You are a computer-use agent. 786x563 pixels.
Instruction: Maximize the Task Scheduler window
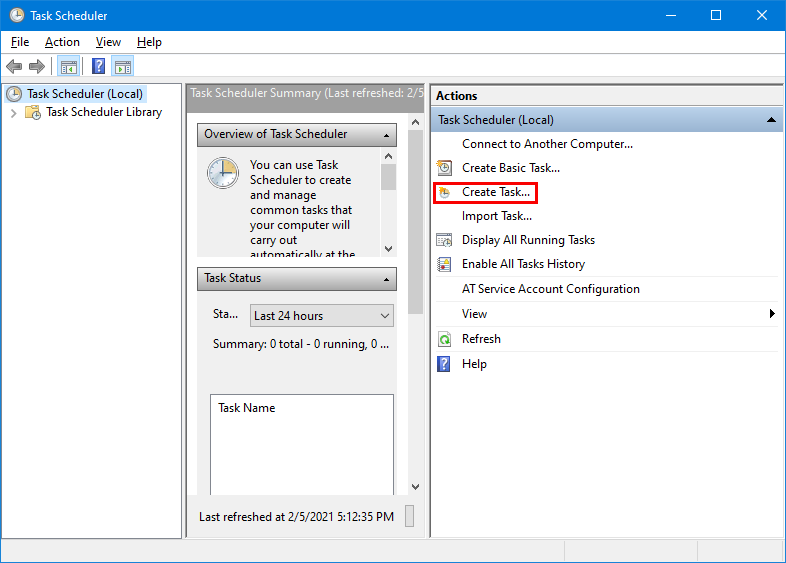716,16
